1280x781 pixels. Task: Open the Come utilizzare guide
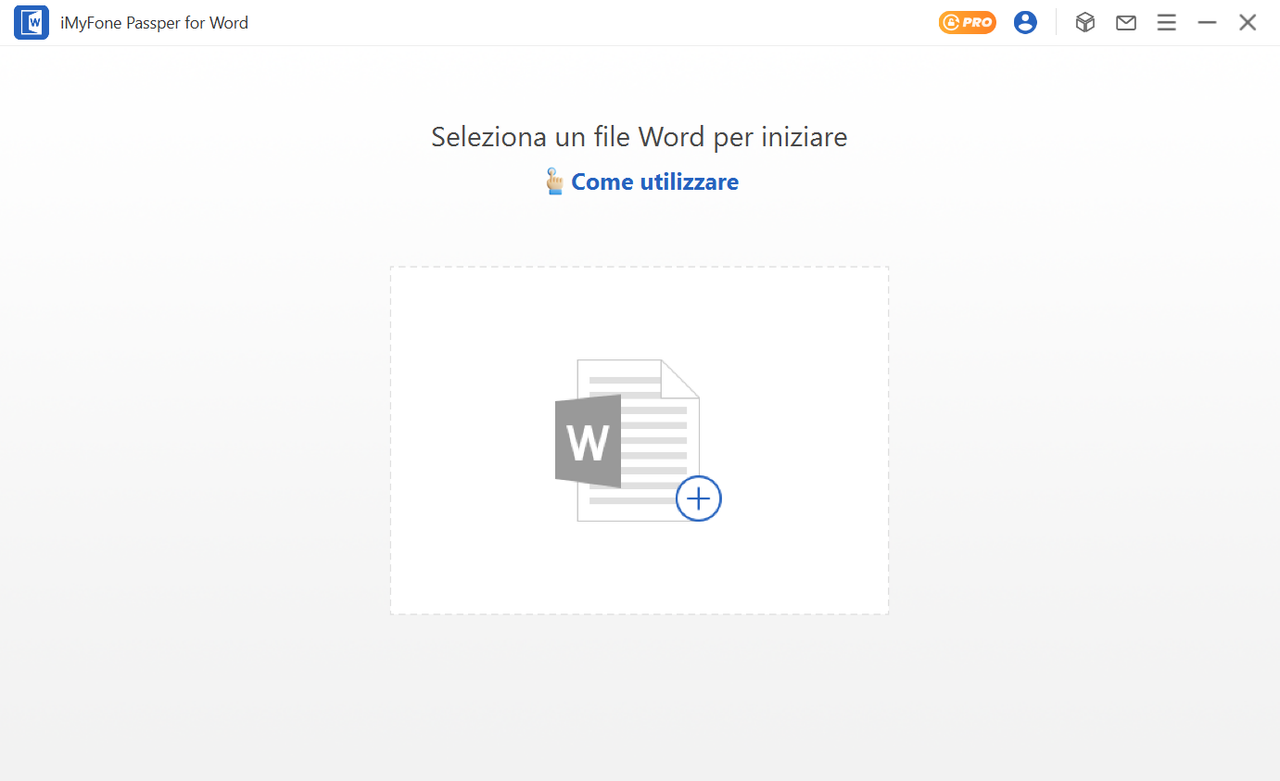(x=654, y=182)
